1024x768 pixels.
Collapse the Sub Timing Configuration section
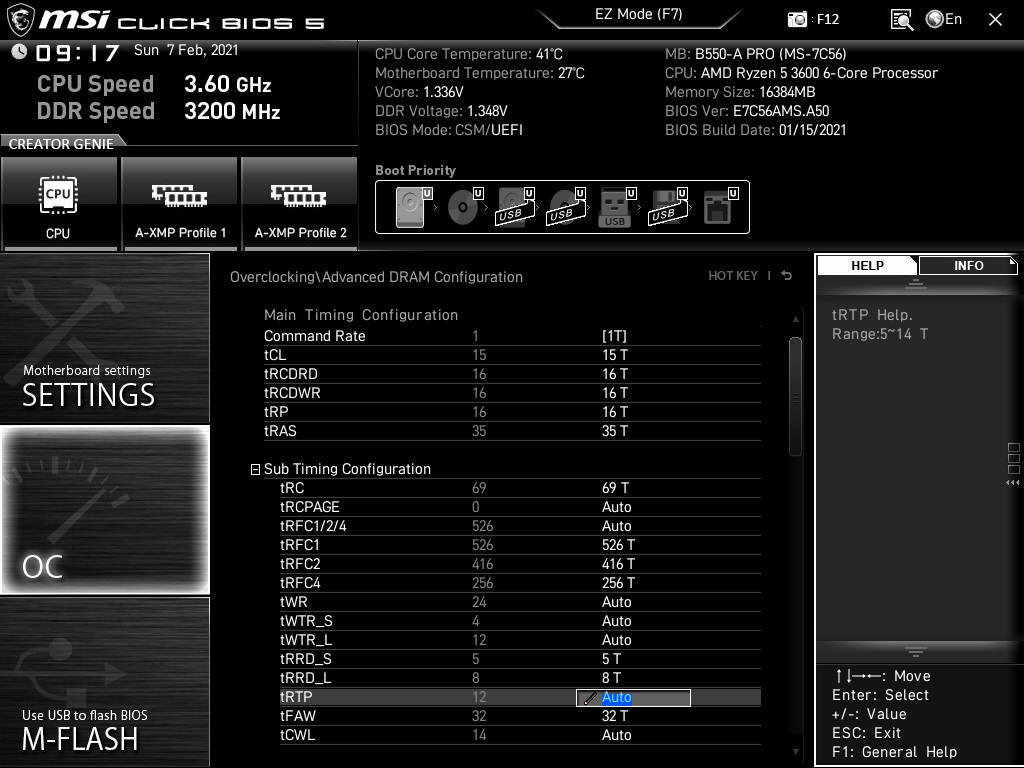(x=255, y=468)
